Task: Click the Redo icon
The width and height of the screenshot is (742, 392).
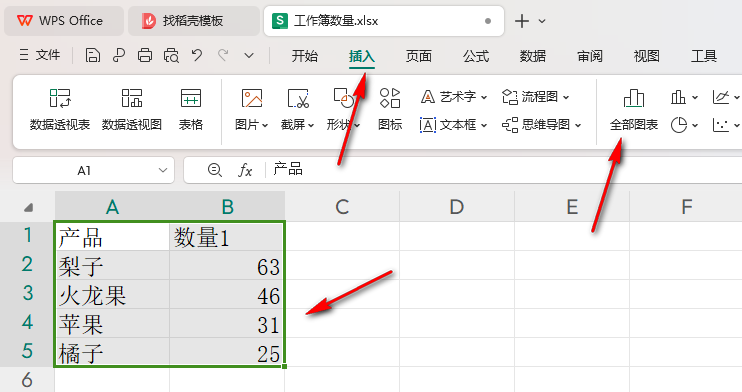Action: tap(223, 55)
